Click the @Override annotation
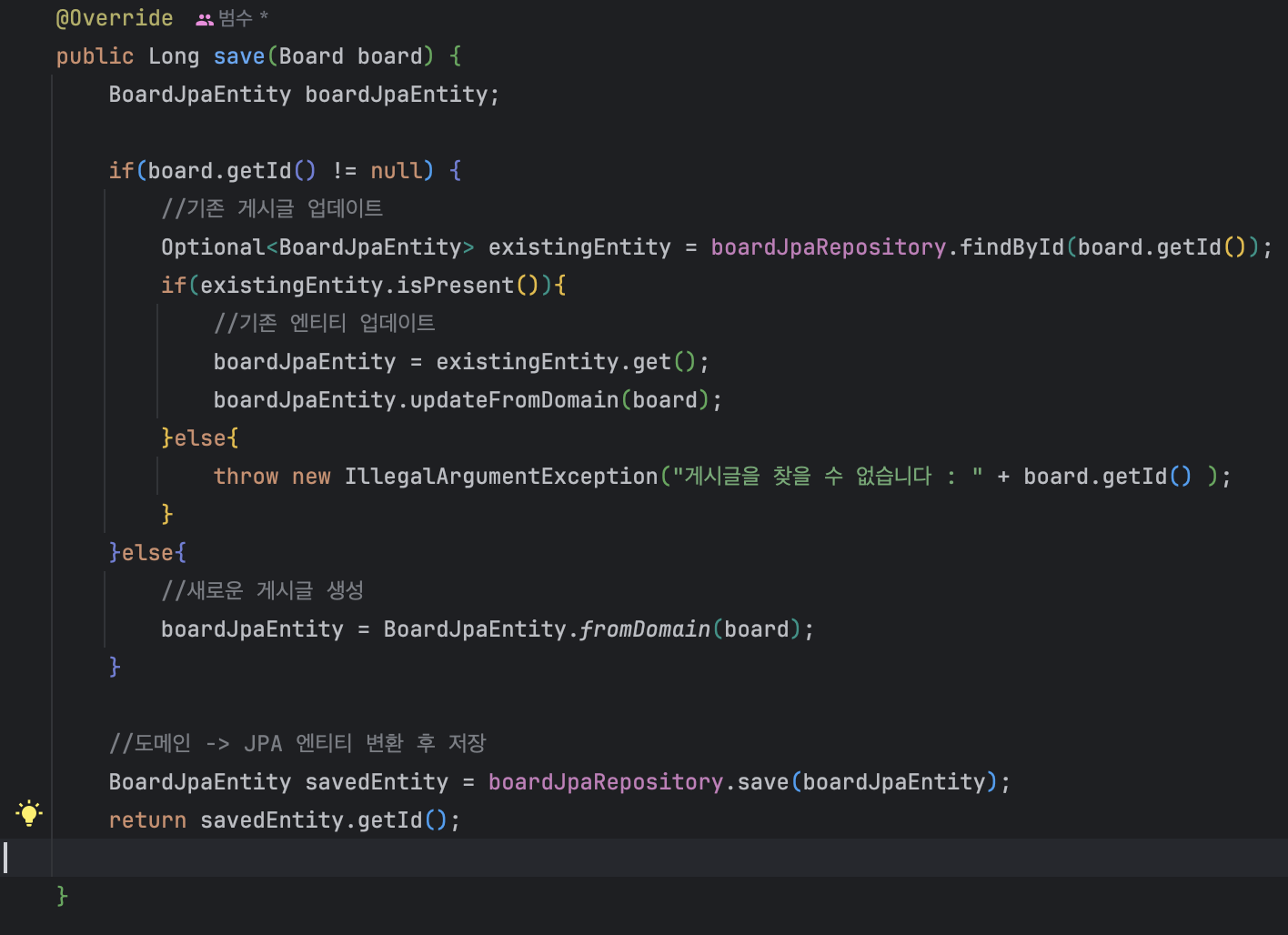The width and height of the screenshot is (1288, 935). 115,18
